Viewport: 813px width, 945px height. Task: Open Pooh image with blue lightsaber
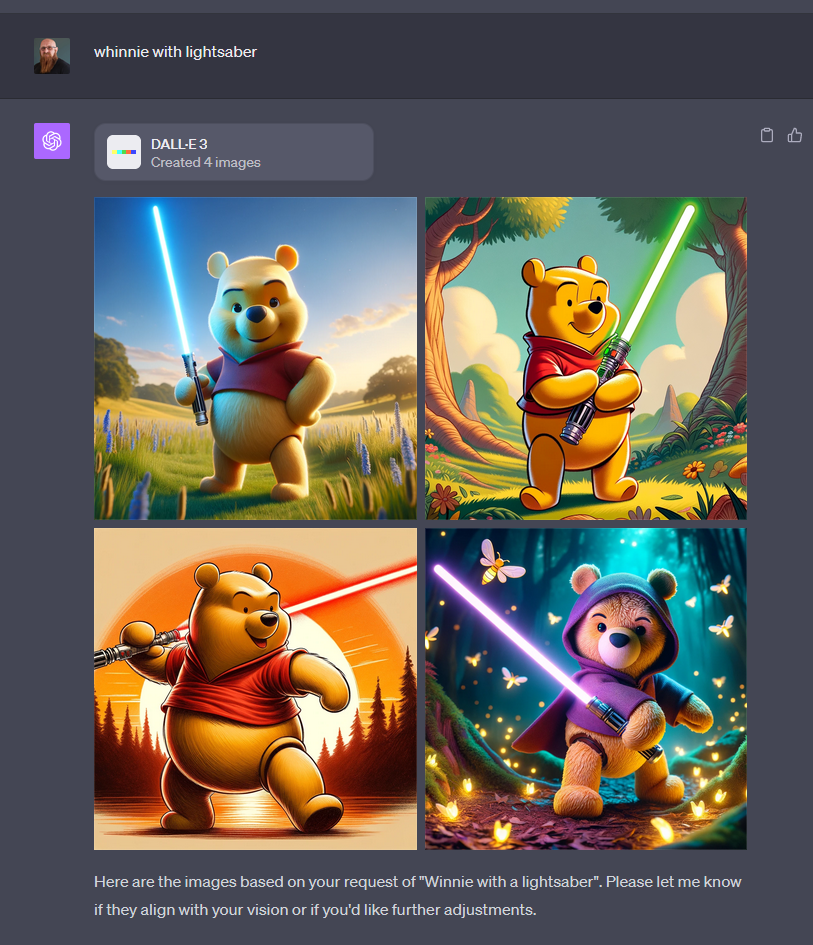tap(256, 358)
